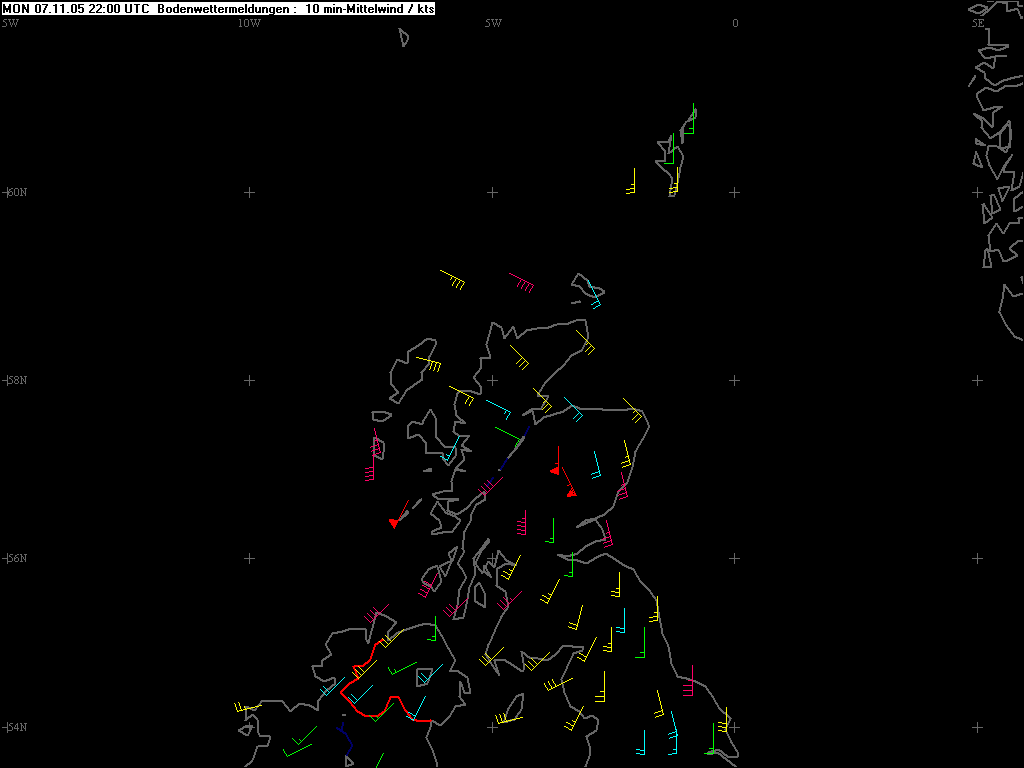
Task: Click the 0 degree longitude label
Action: point(735,23)
